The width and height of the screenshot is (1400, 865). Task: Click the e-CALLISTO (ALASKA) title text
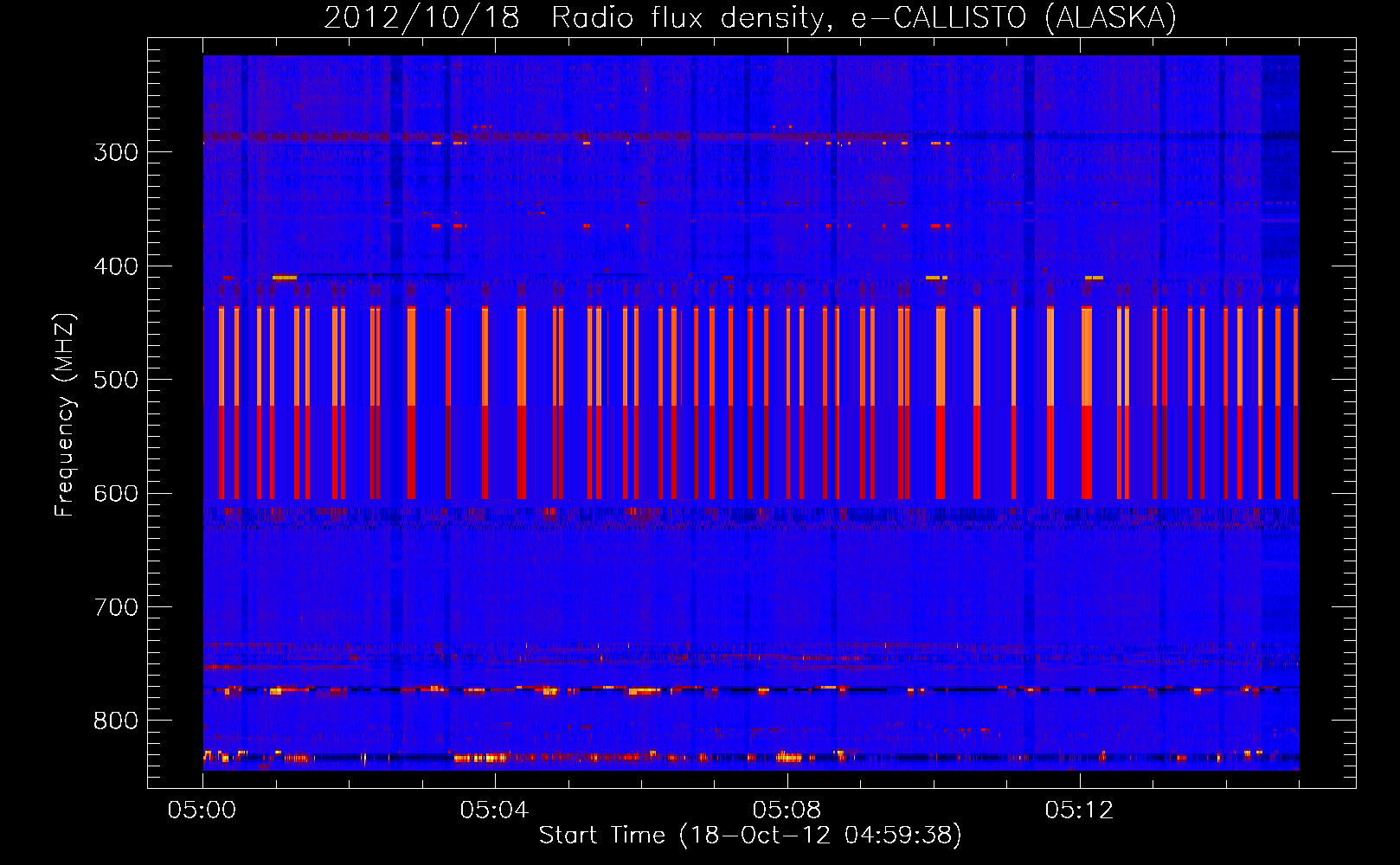(x=1014, y=18)
